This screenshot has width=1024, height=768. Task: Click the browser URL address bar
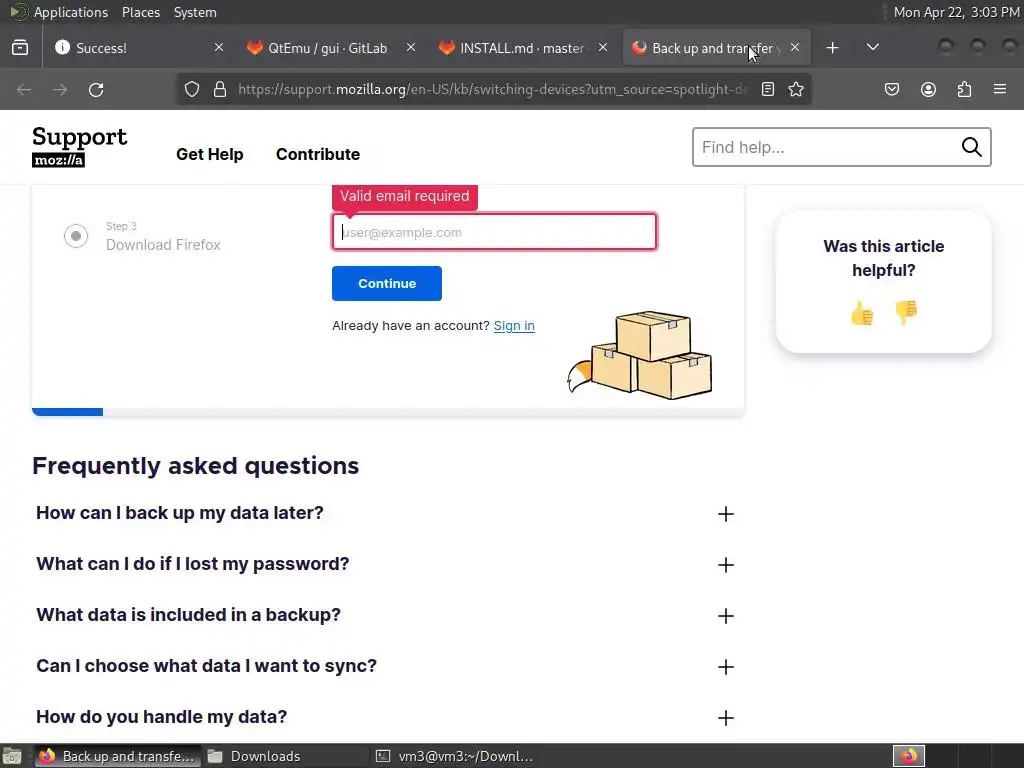[491, 89]
